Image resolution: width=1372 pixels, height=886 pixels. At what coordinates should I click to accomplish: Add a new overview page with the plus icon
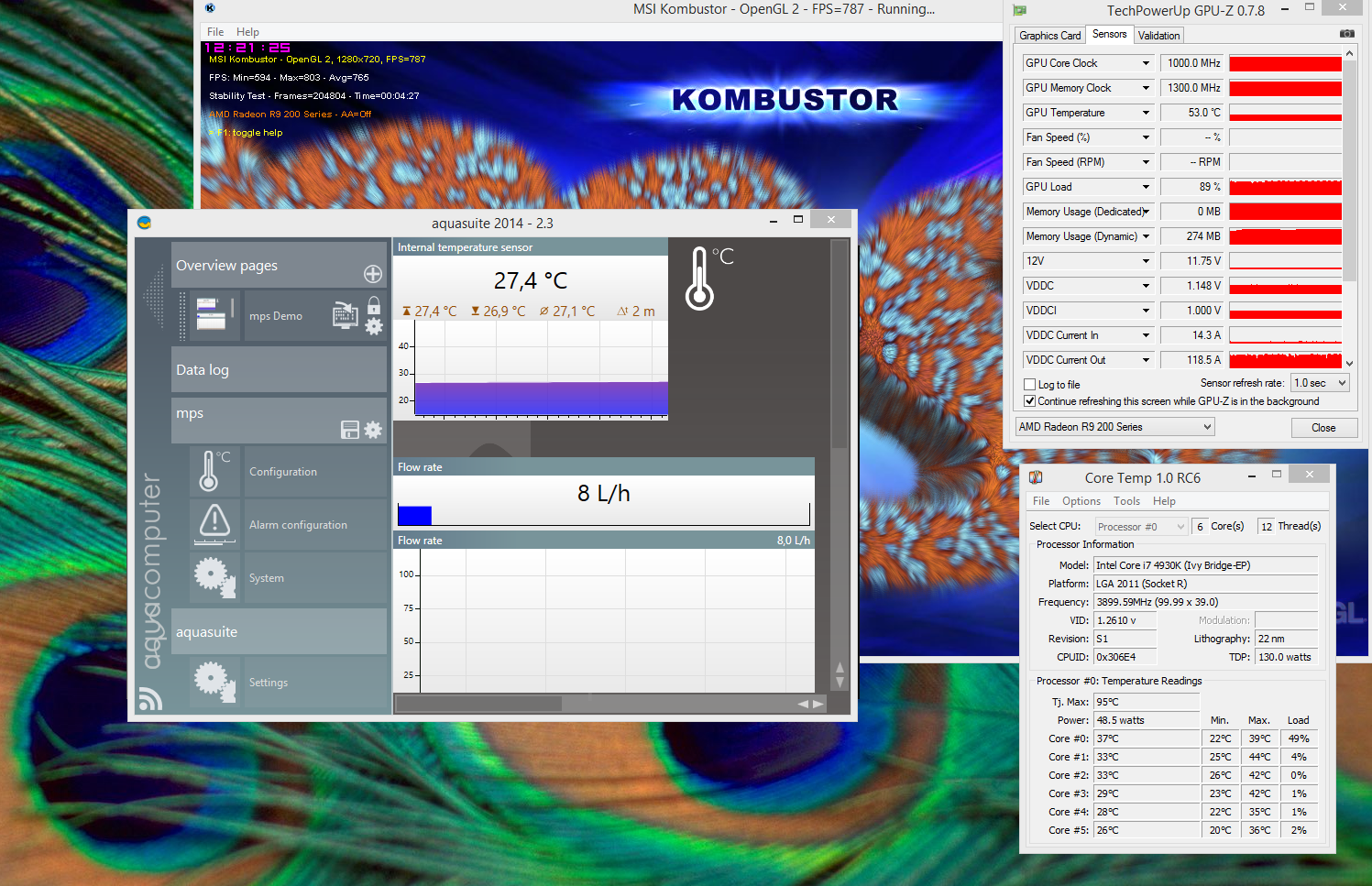(x=373, y=274)
